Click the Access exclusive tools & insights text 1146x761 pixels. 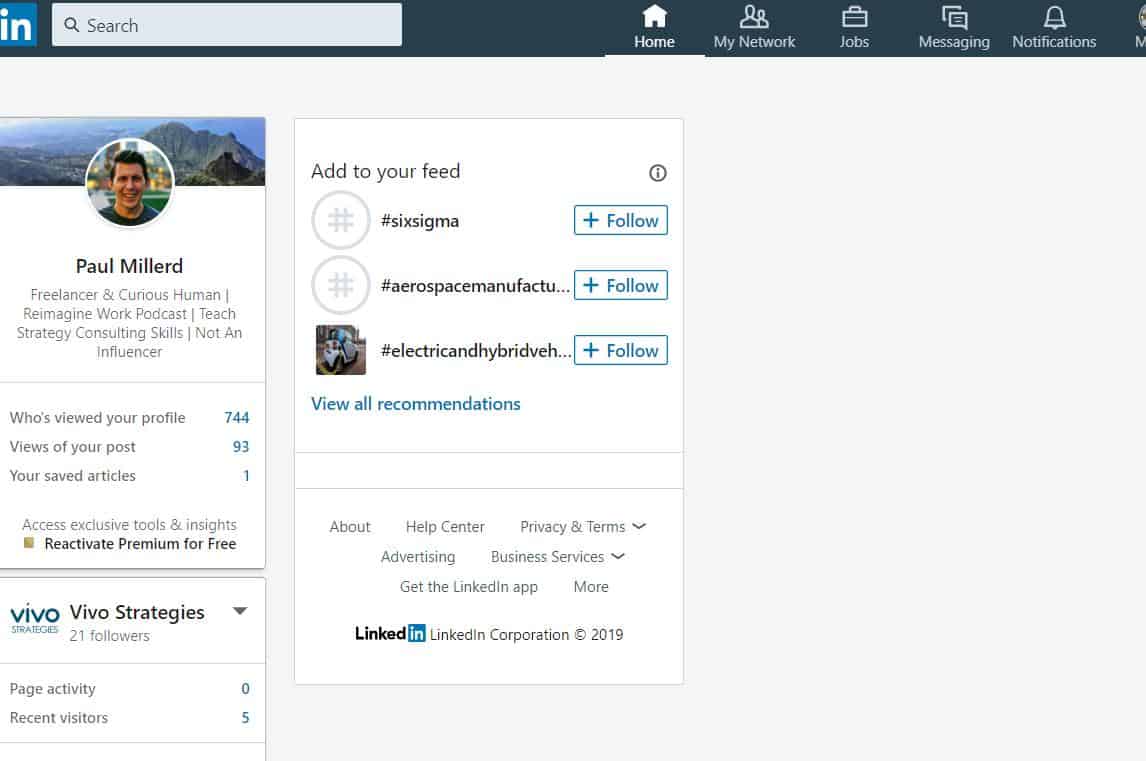(129, 525)
